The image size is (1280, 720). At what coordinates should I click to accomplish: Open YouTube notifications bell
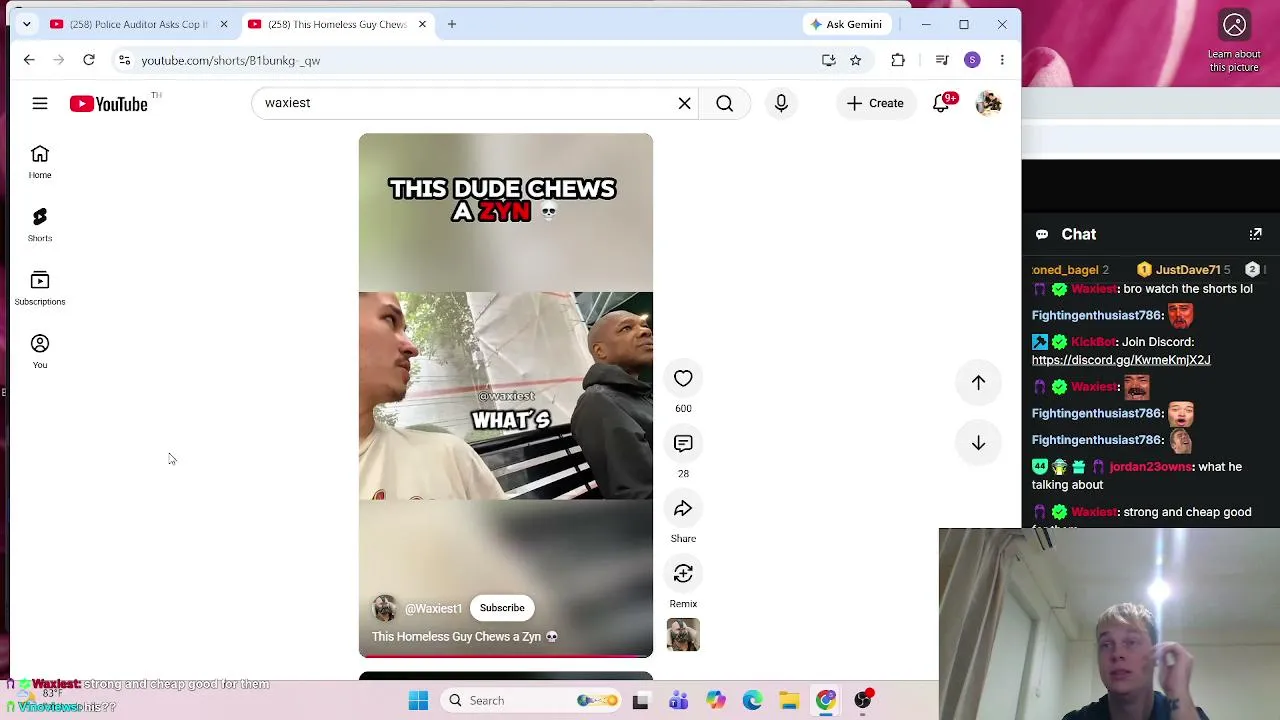coord(941,103)
